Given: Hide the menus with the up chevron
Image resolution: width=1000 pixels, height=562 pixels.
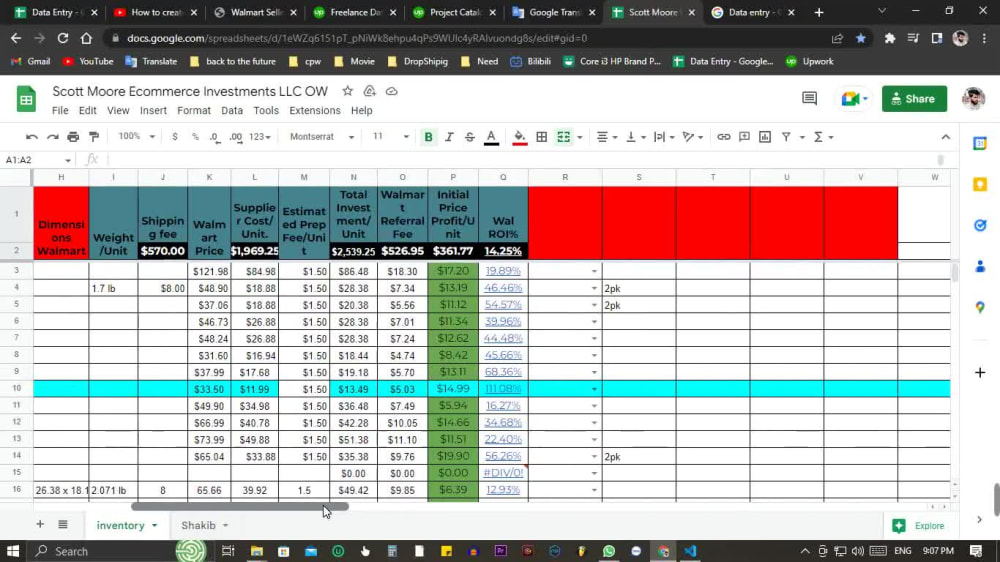Looking at the screenshot, I should tap(945, 137).
